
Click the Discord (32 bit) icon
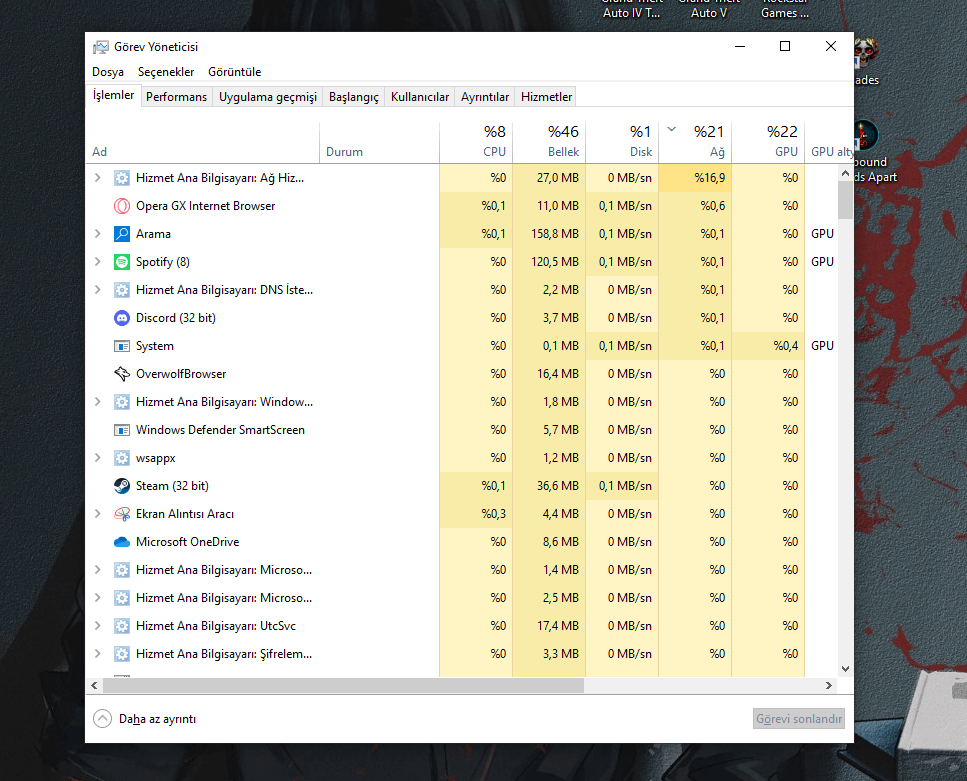(122, 318)
